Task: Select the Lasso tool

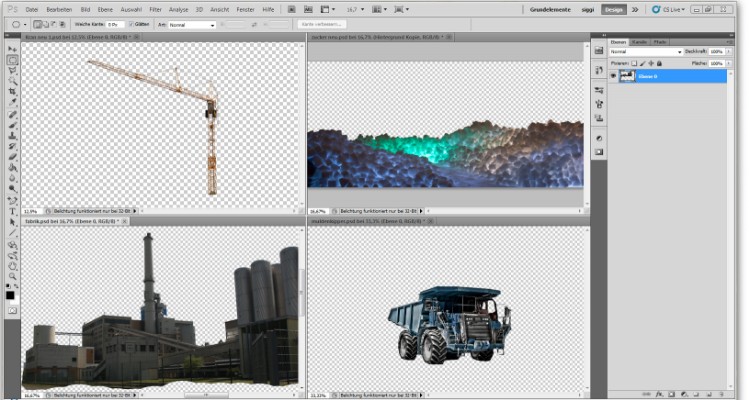Action: (x=12, y=71)
